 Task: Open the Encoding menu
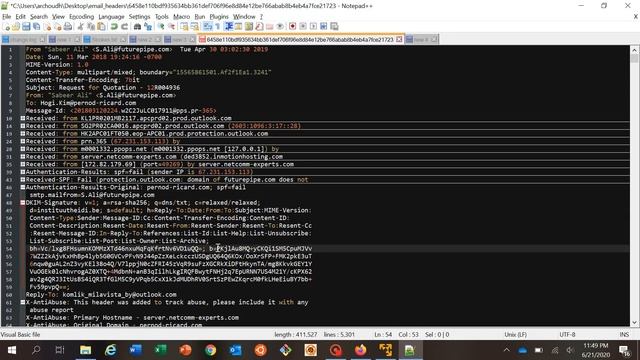point(81,17)
